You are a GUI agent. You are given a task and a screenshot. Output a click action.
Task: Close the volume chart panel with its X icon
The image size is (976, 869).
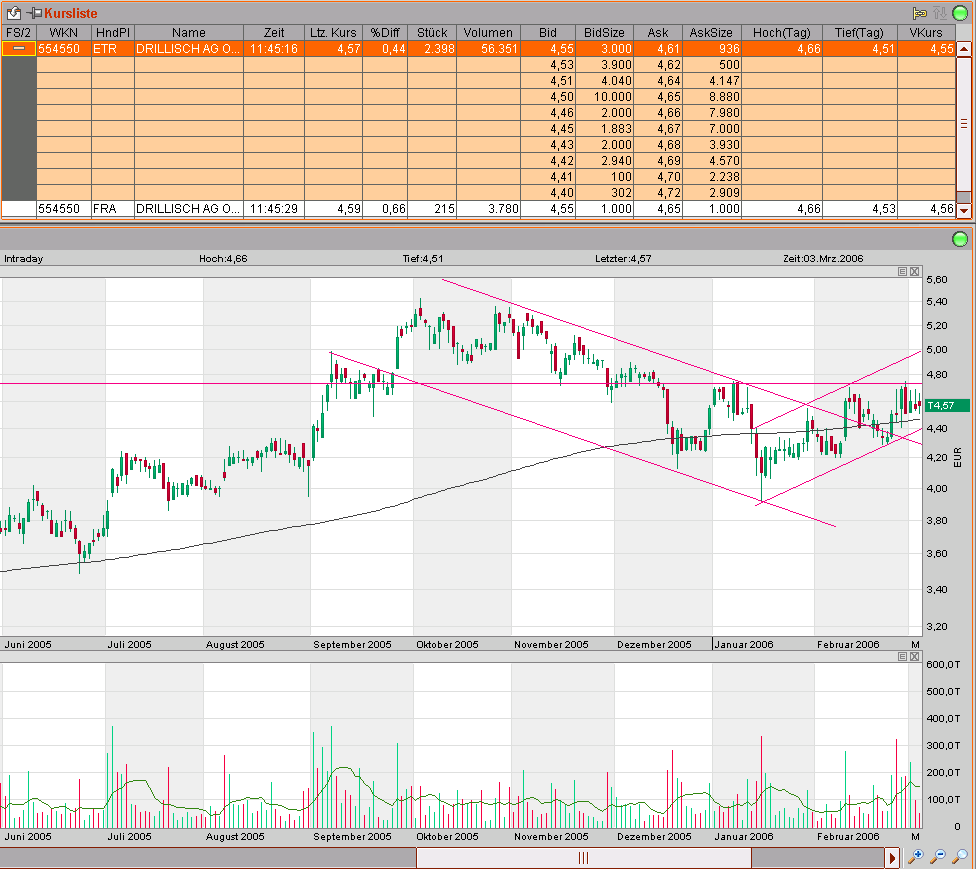click(x=914, y=656)
